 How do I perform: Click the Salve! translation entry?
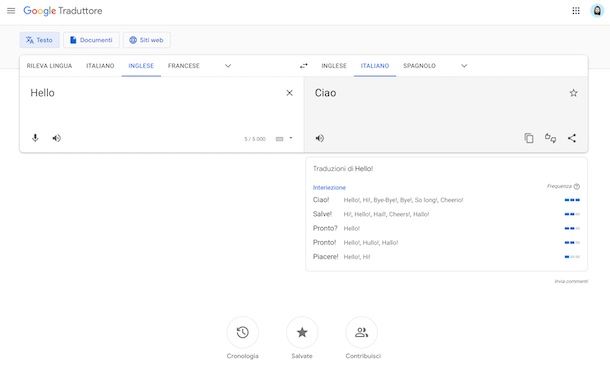tap(323, 214)
